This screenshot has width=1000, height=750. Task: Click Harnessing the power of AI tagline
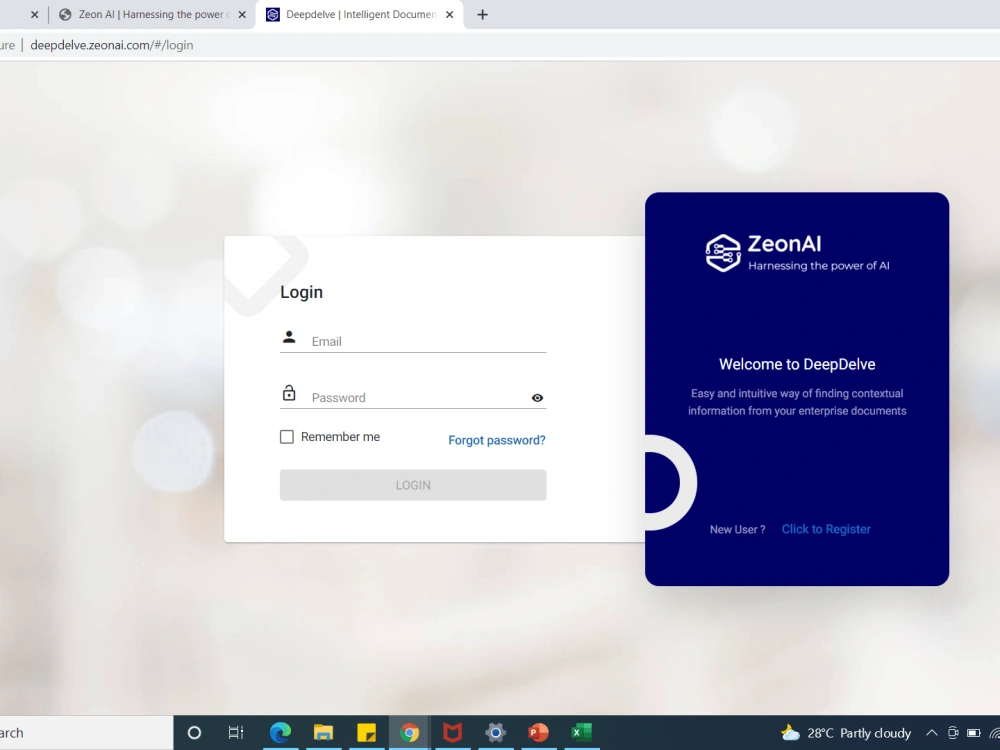click(818, 266)
